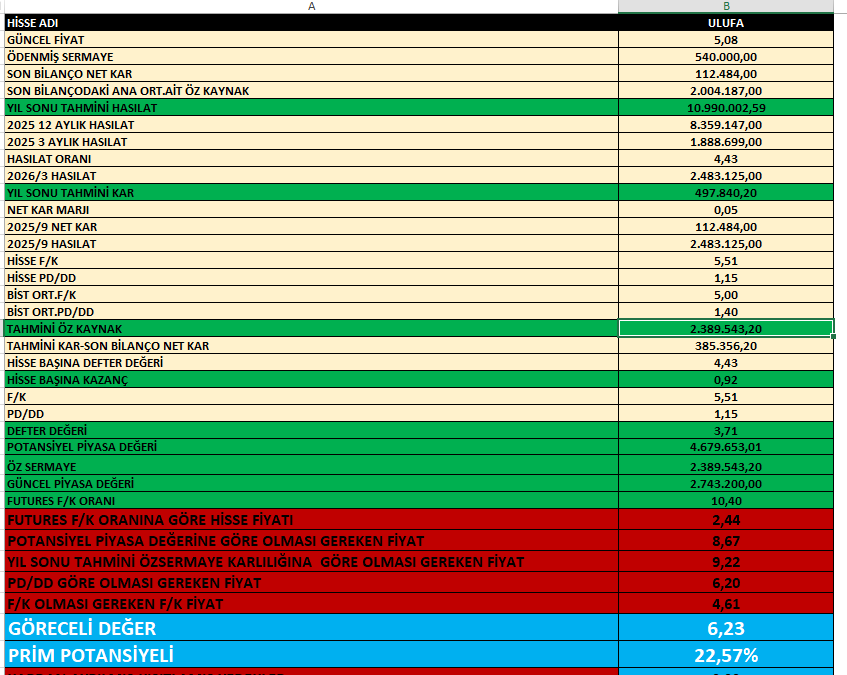Viewport: 847px width, 675px height.
Task: Click the 2025 12 AYLIK HASILAT label
Action: point(311,125)
